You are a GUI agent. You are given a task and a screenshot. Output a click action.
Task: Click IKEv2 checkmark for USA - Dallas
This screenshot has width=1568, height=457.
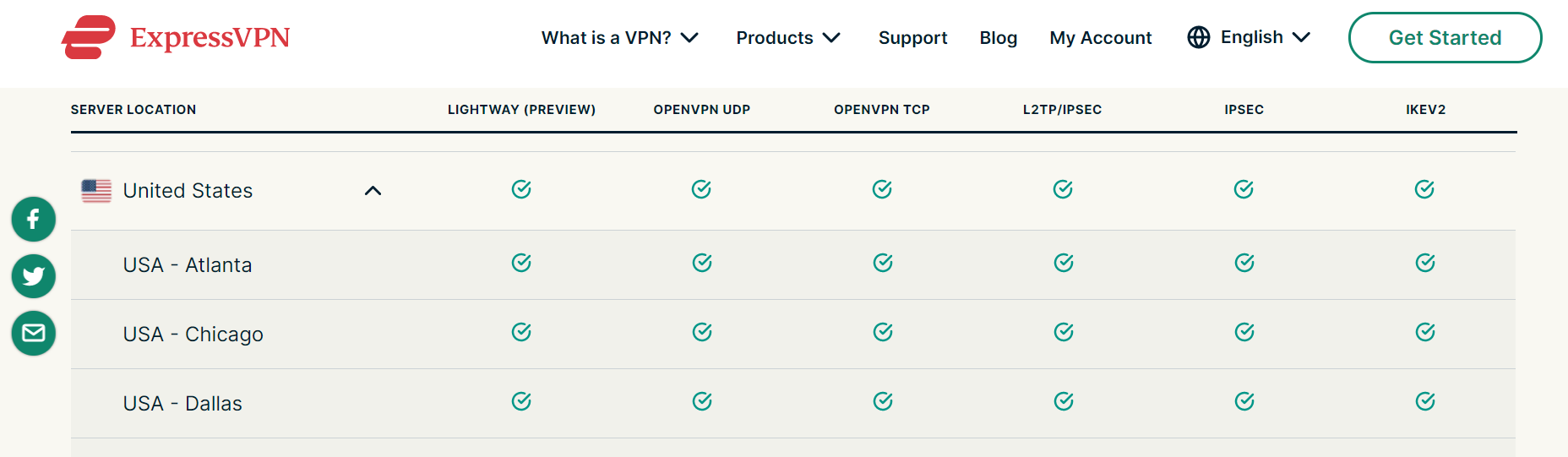pyautogui.click(x=1425, y=401)
